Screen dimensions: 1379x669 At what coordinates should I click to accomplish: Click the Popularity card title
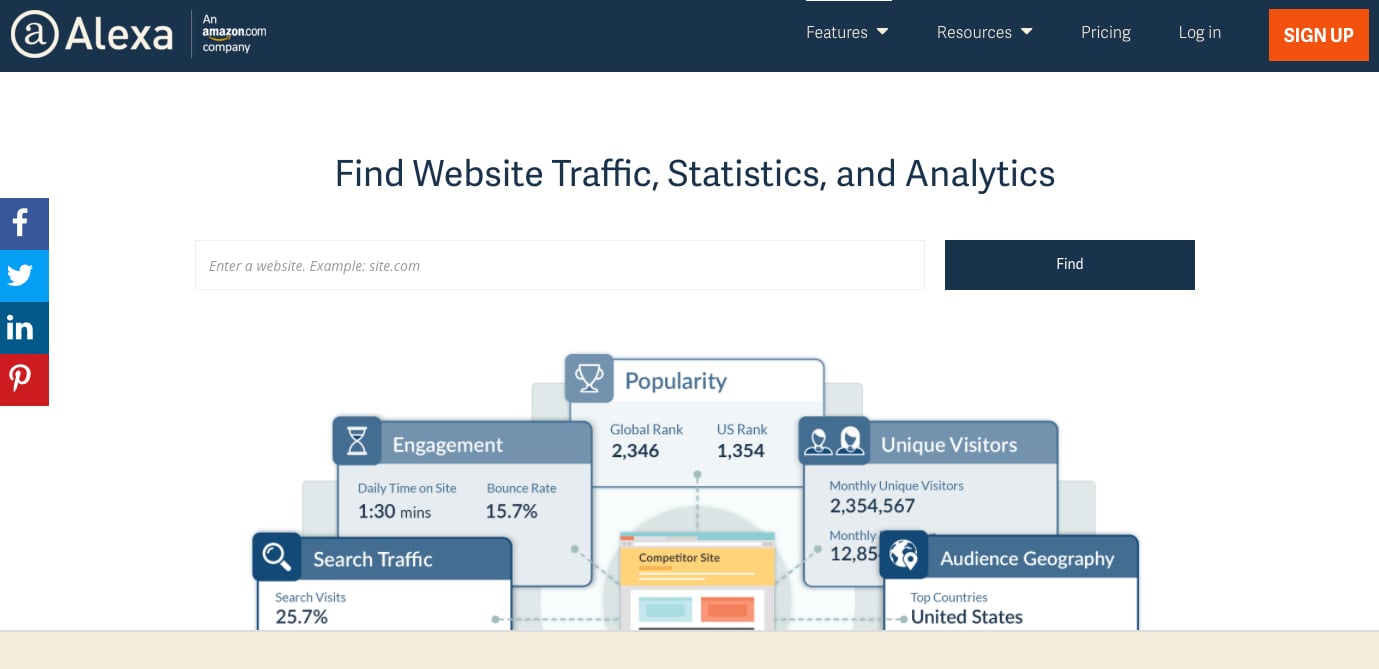pos(676,381)
